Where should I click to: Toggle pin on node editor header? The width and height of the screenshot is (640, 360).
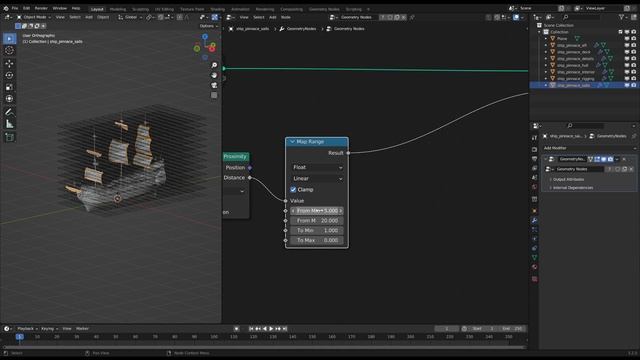pyautogui.click(x=412, y=18)
